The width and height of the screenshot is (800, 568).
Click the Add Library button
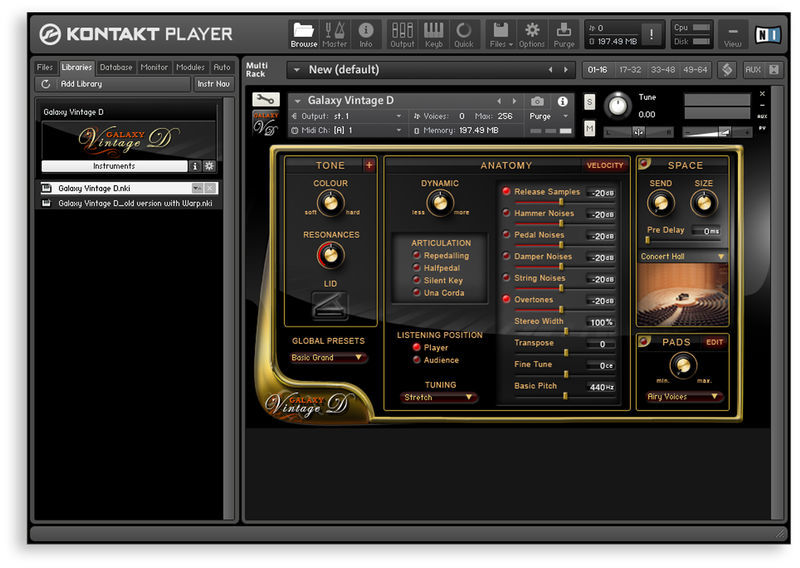[x=113, y=84]
